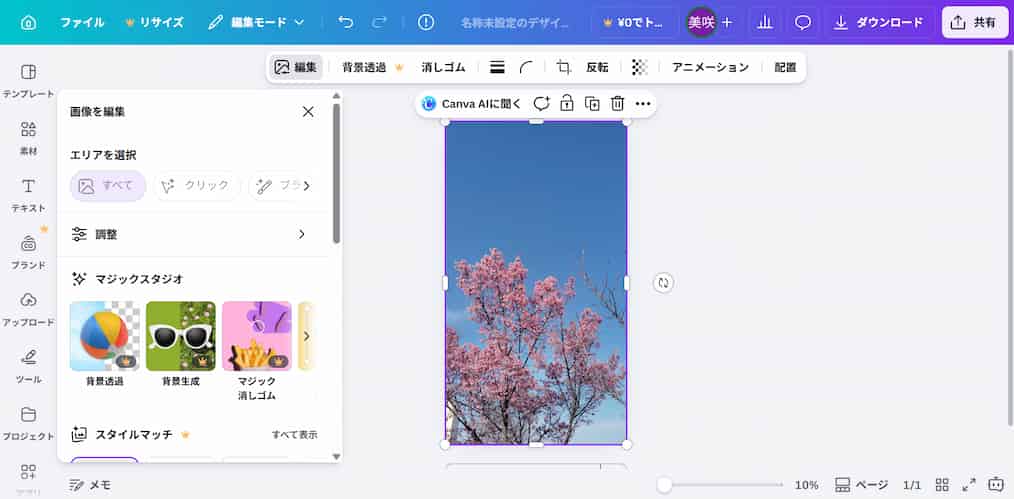Open the 美咲 profile avatar
Screen dimensions: 1014x499
[x=701, y=23]
